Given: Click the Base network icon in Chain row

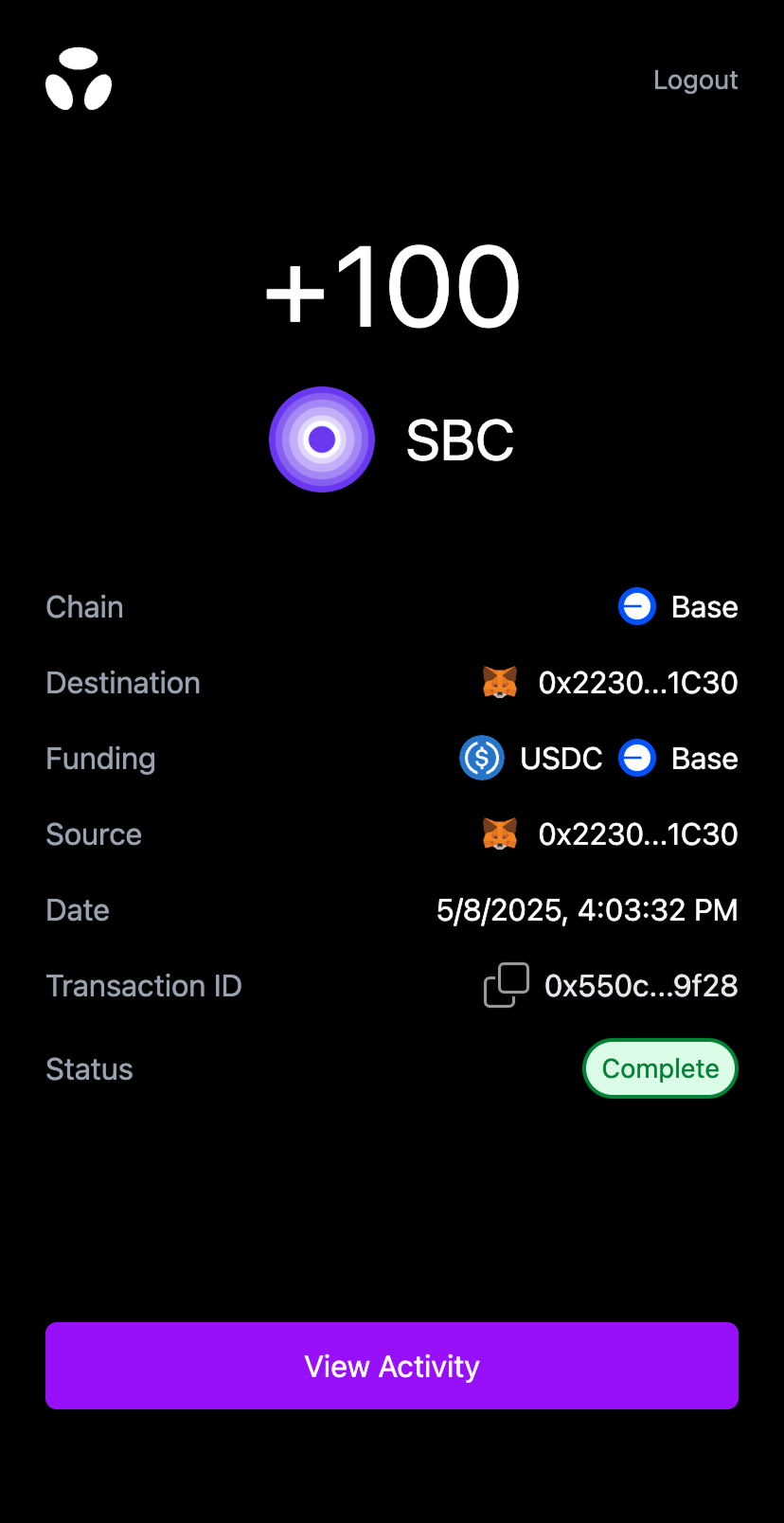Looking at the screenshot, I should (x=637, y=607).
